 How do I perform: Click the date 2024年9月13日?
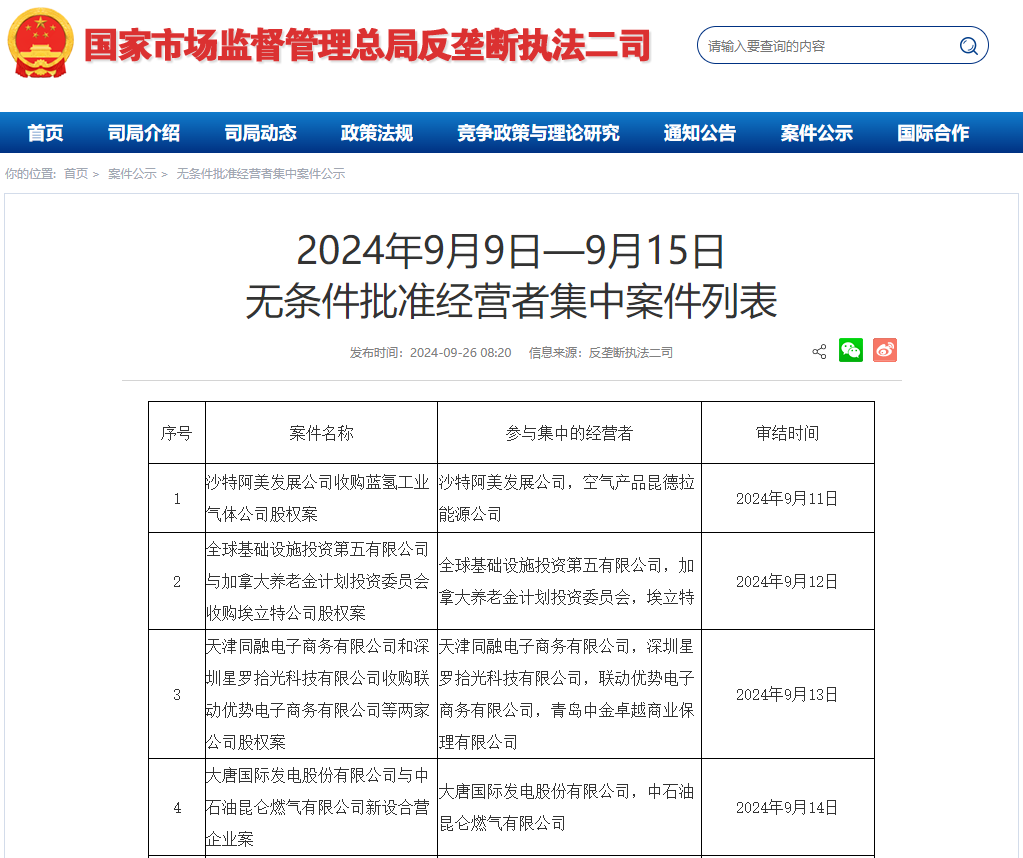[787, 695]
